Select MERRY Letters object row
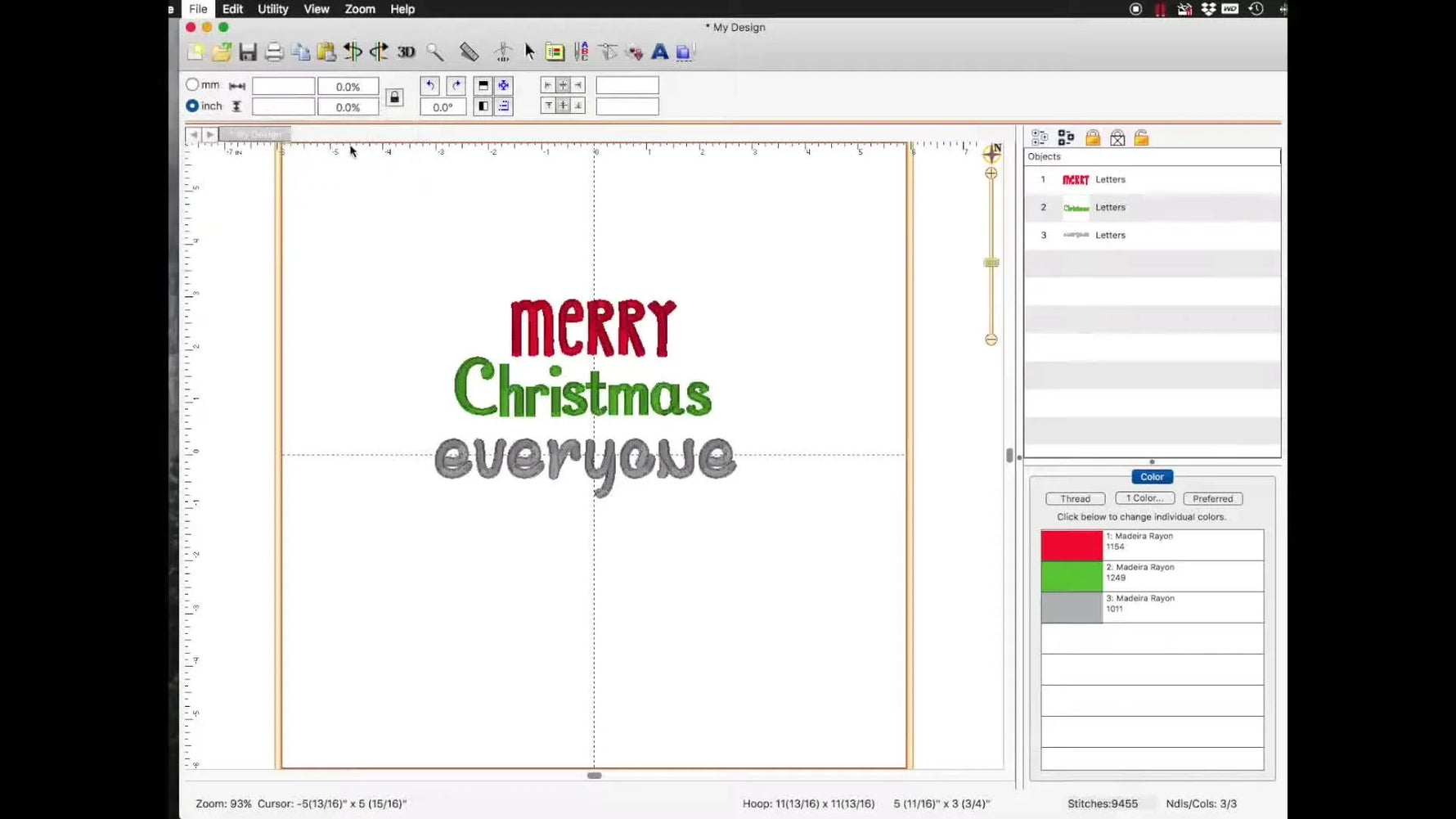This screenshot has height=819, width=1456. tap(1153, 179)
